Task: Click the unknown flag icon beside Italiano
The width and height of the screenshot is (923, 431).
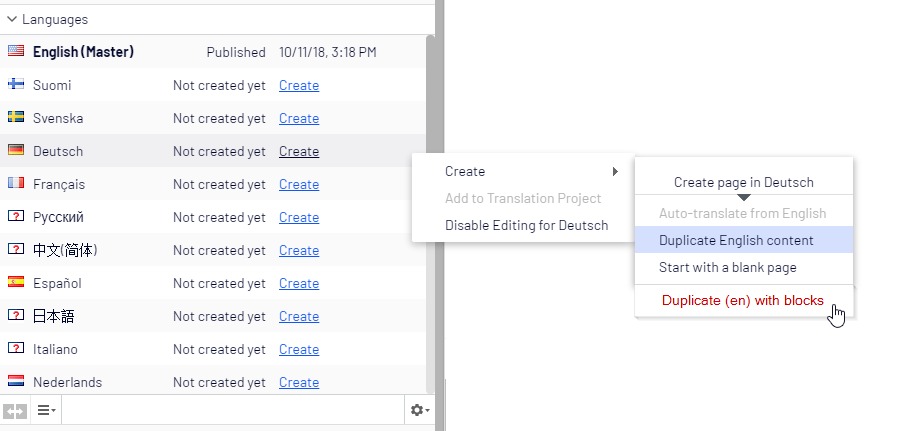Action: (x=15, y=349)
